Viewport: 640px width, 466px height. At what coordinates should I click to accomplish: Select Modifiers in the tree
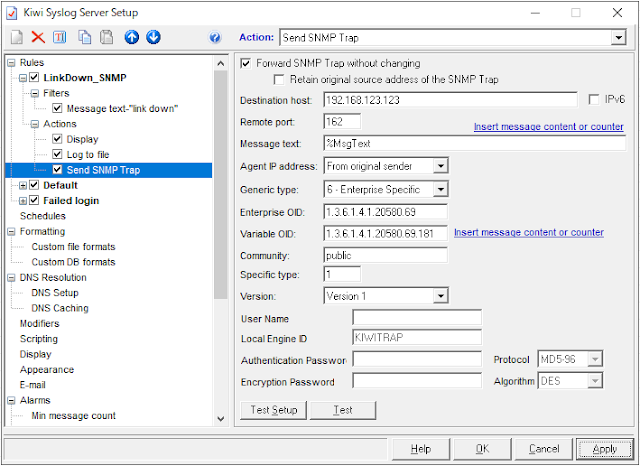click(x=40, y=324)
